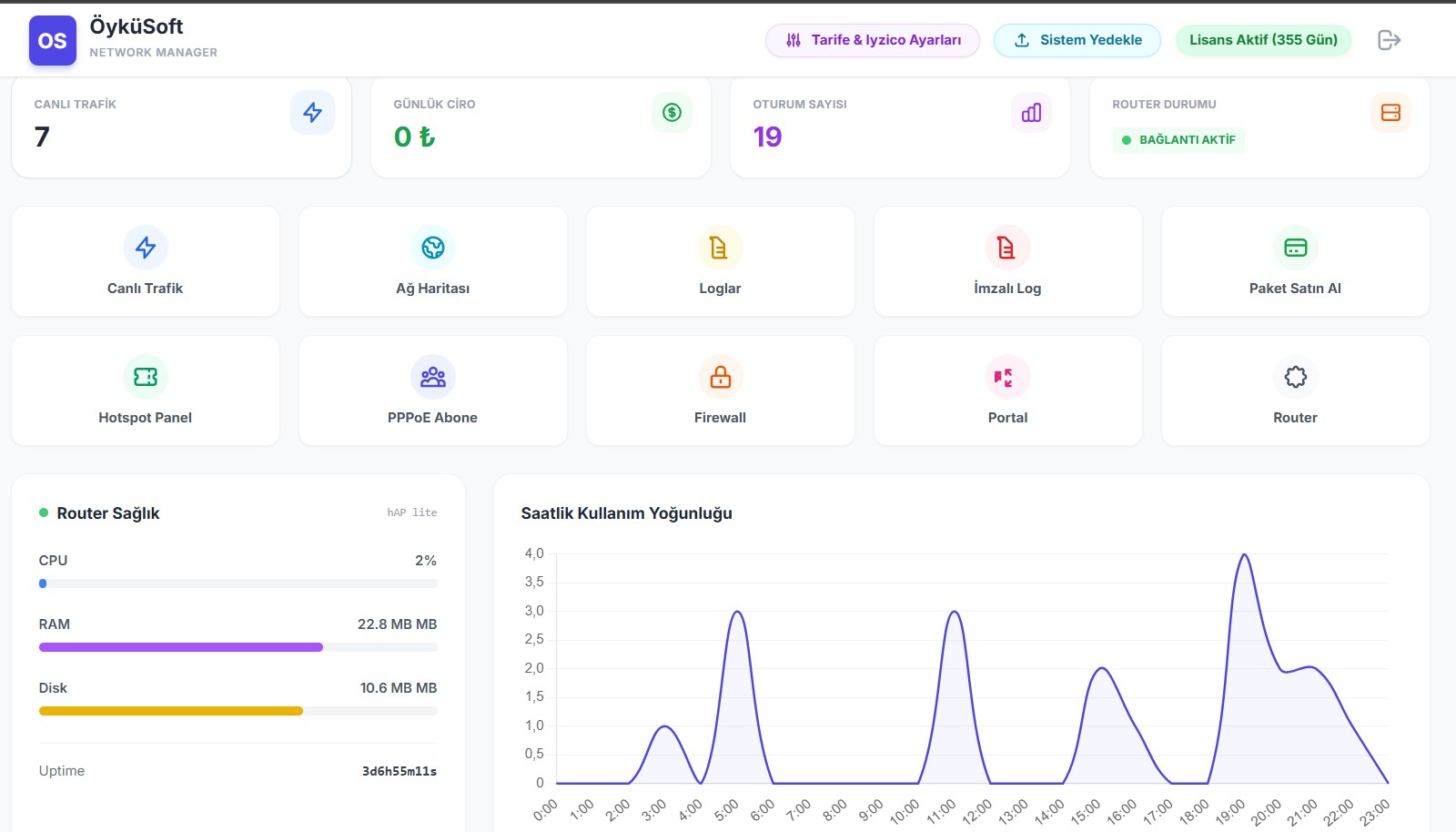Open the ÖyküSoft OS logo
Screen dimensions: 1456x832
53,41
